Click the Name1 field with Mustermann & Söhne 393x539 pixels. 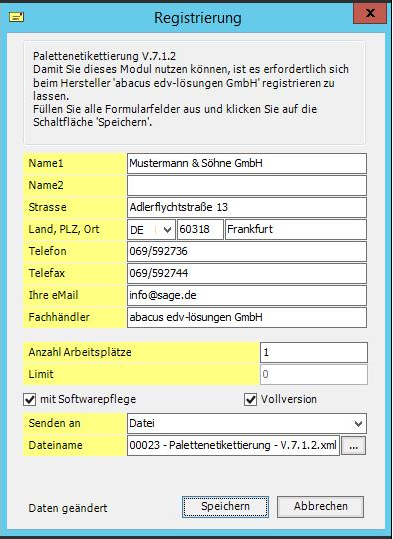(x=247, y=163)
